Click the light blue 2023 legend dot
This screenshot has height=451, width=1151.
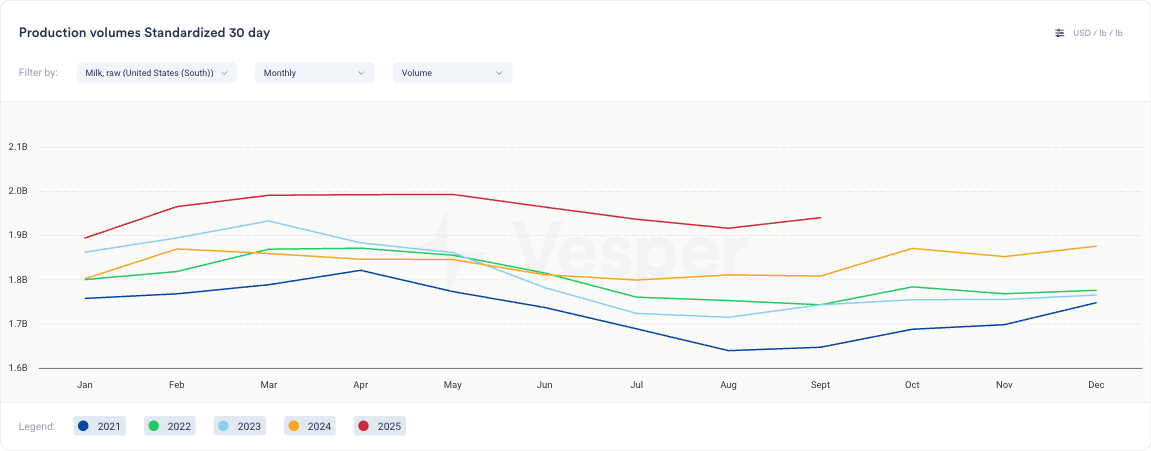click(x=224, y=427)
